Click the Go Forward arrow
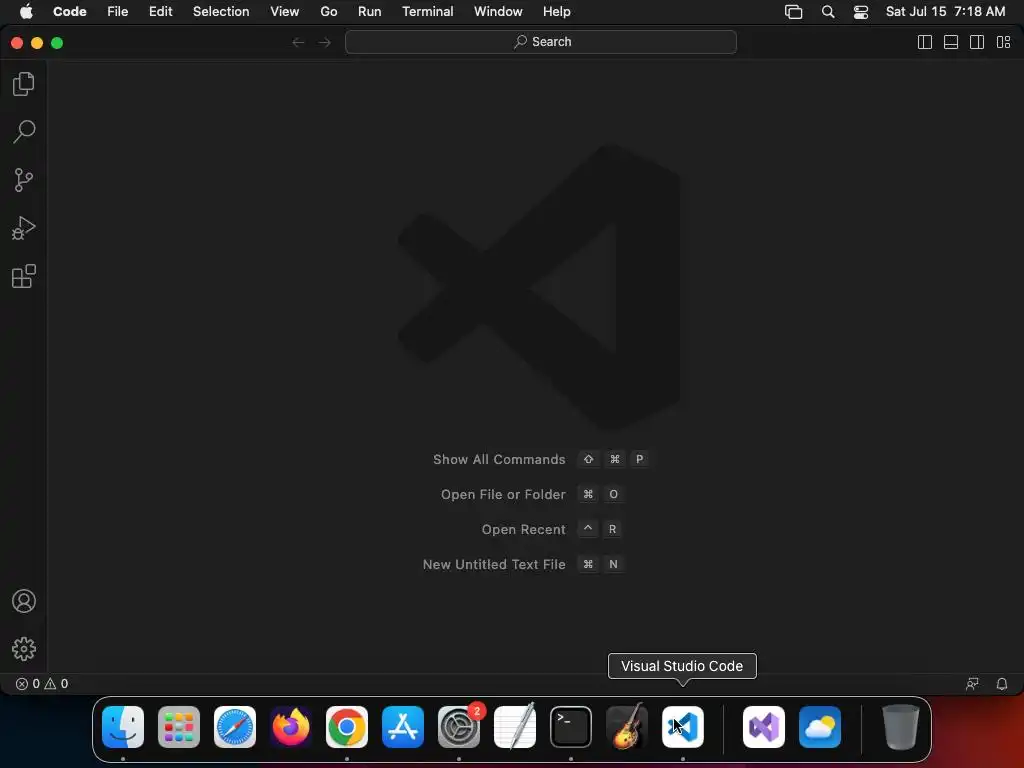1024x768 pixels. pyautogui.click(x=325, y=42)
